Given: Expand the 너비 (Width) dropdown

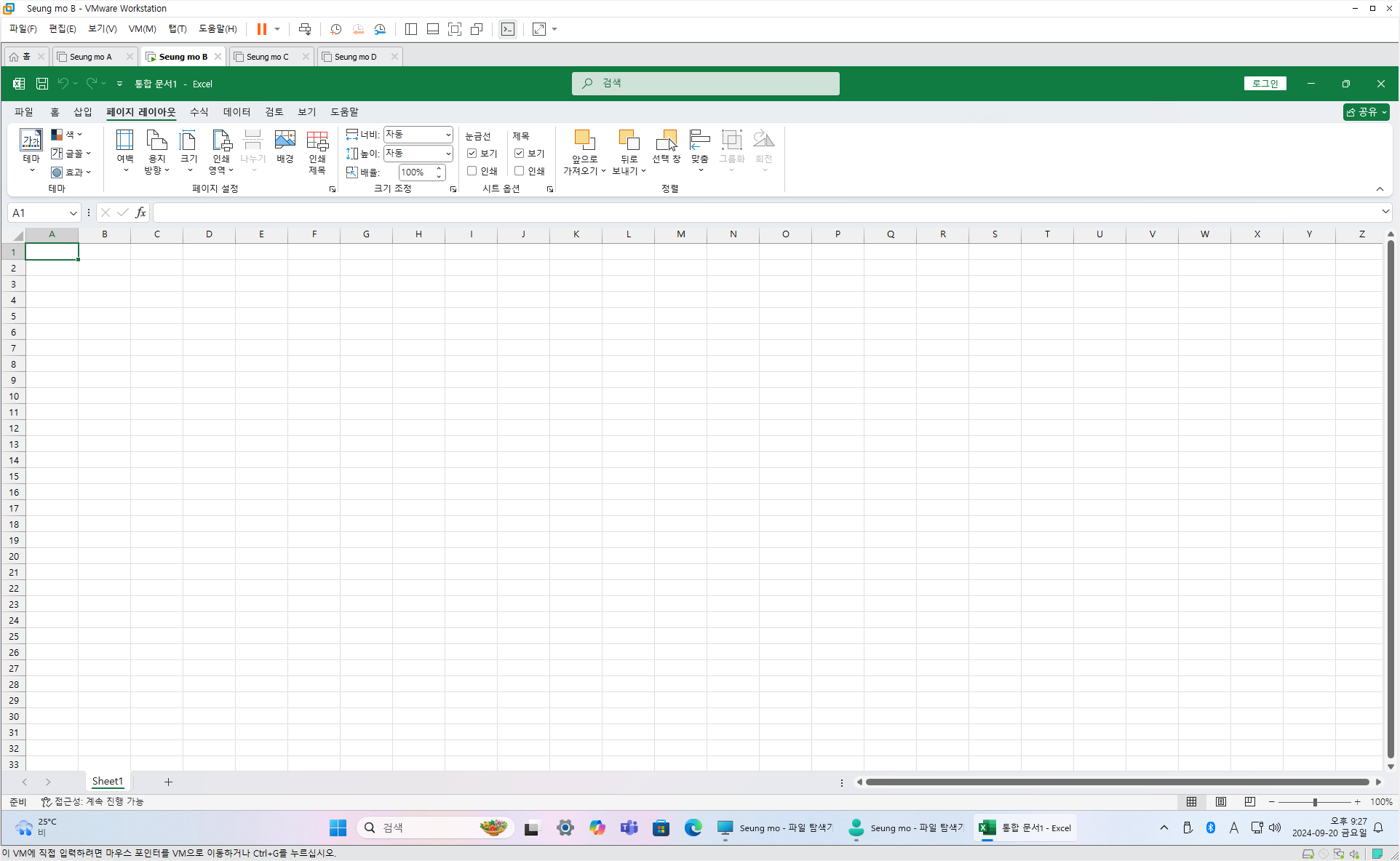Looking at the screenshot, I should 448,135.
